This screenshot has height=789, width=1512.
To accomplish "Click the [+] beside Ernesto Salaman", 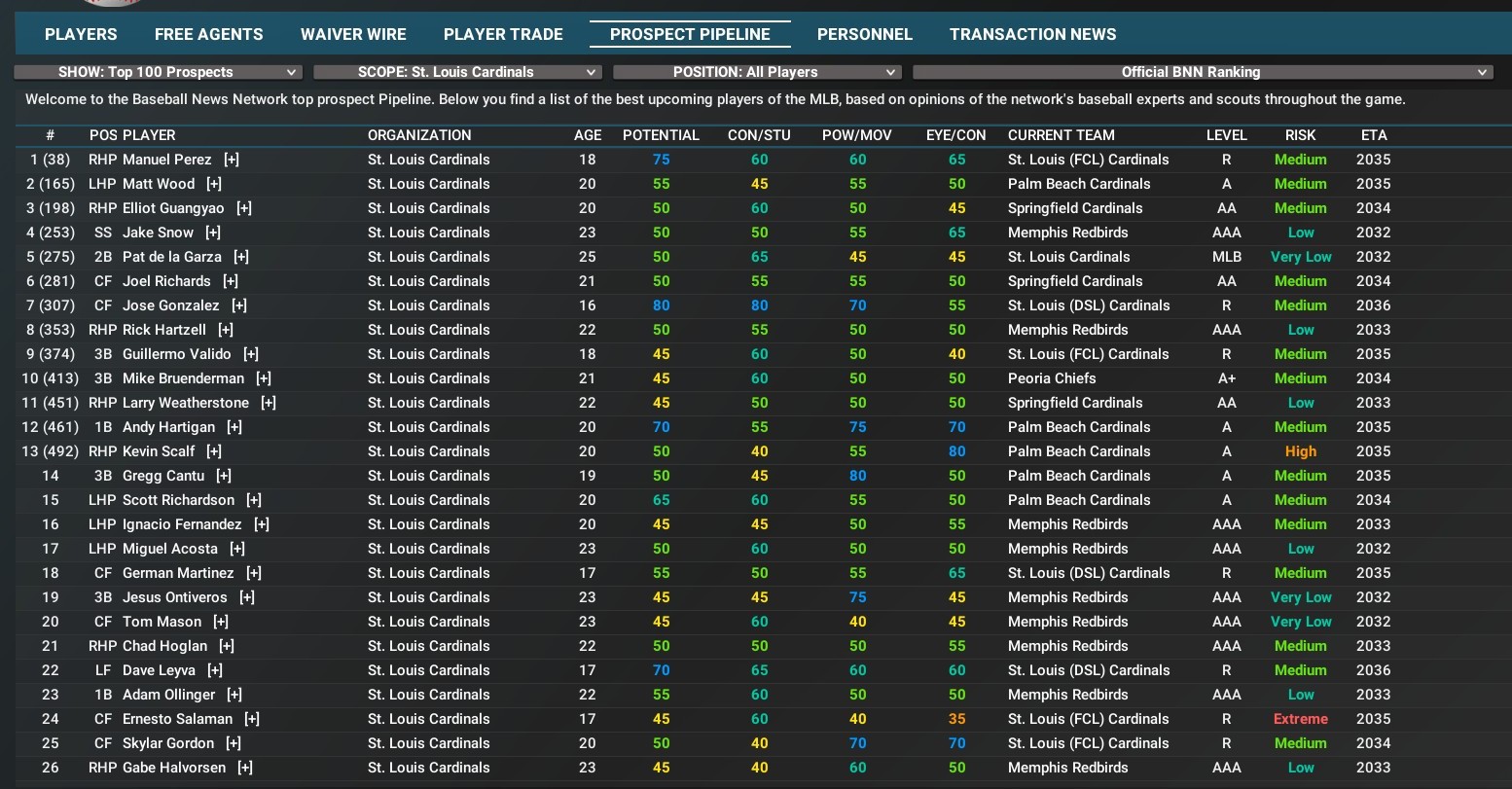I will 252,719.
